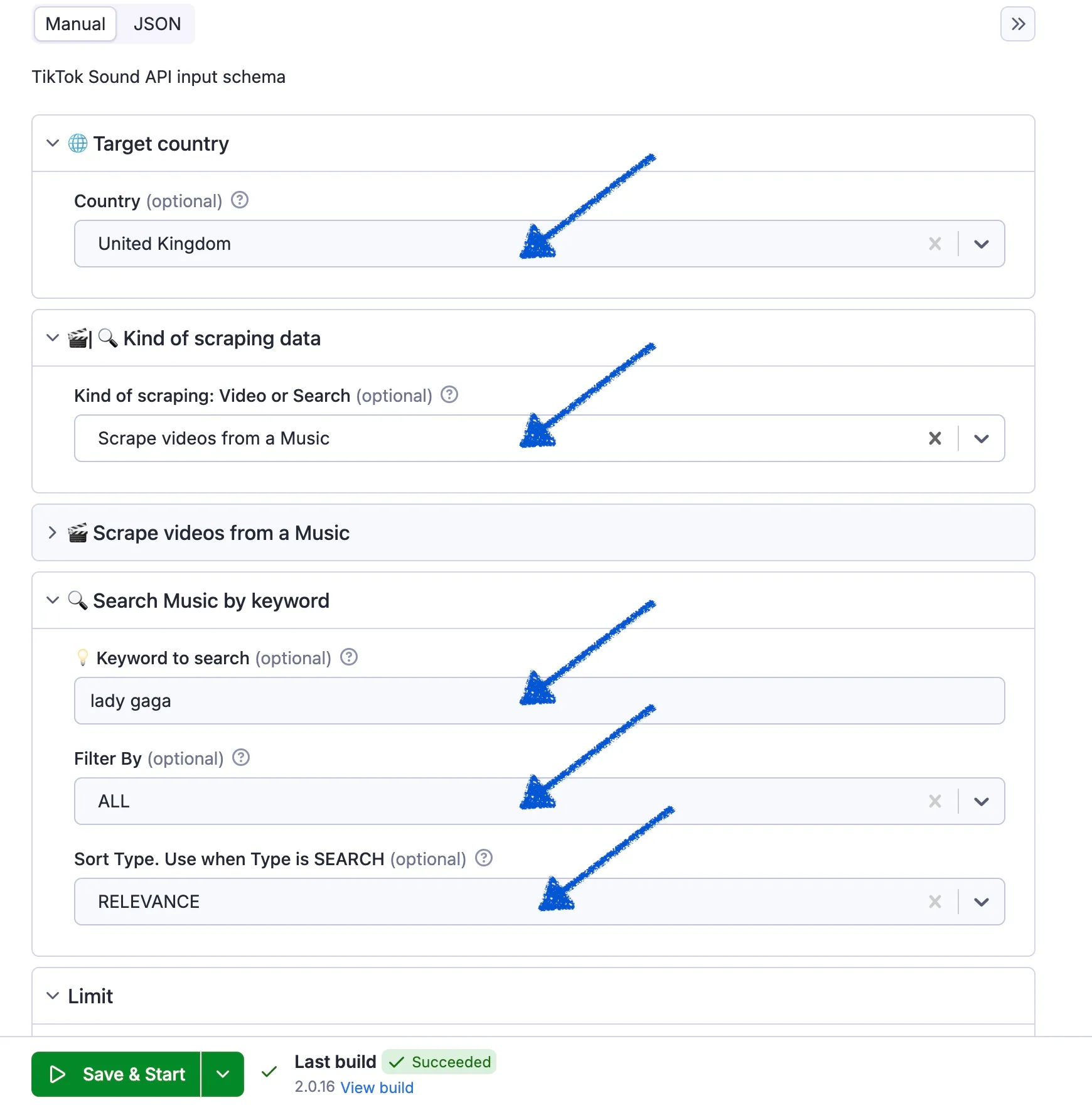Switch to the JSON tab
Screen dimensions: 1092x1105
point(157,24)
